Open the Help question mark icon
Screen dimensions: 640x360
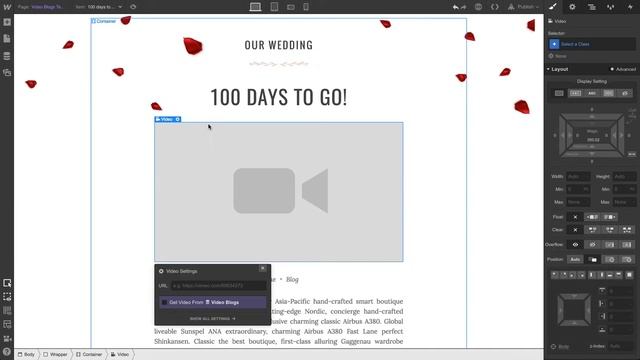[7, 352]
